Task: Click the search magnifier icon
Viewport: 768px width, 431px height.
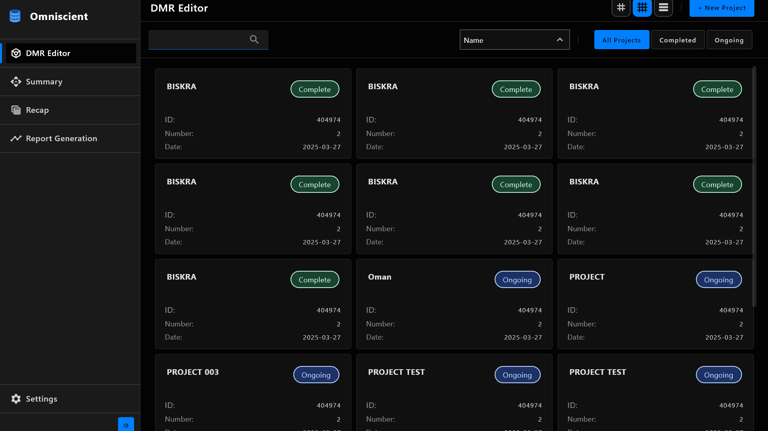Action: (254, 40)
